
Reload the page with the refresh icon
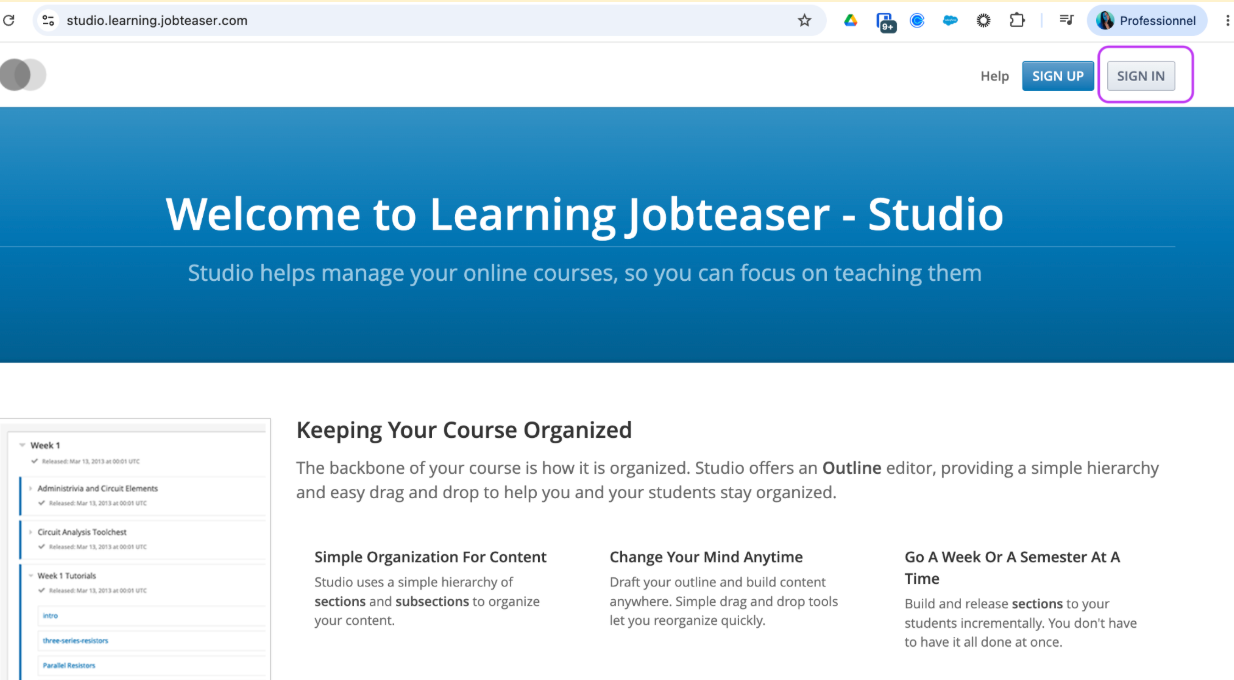click(9, 20)
